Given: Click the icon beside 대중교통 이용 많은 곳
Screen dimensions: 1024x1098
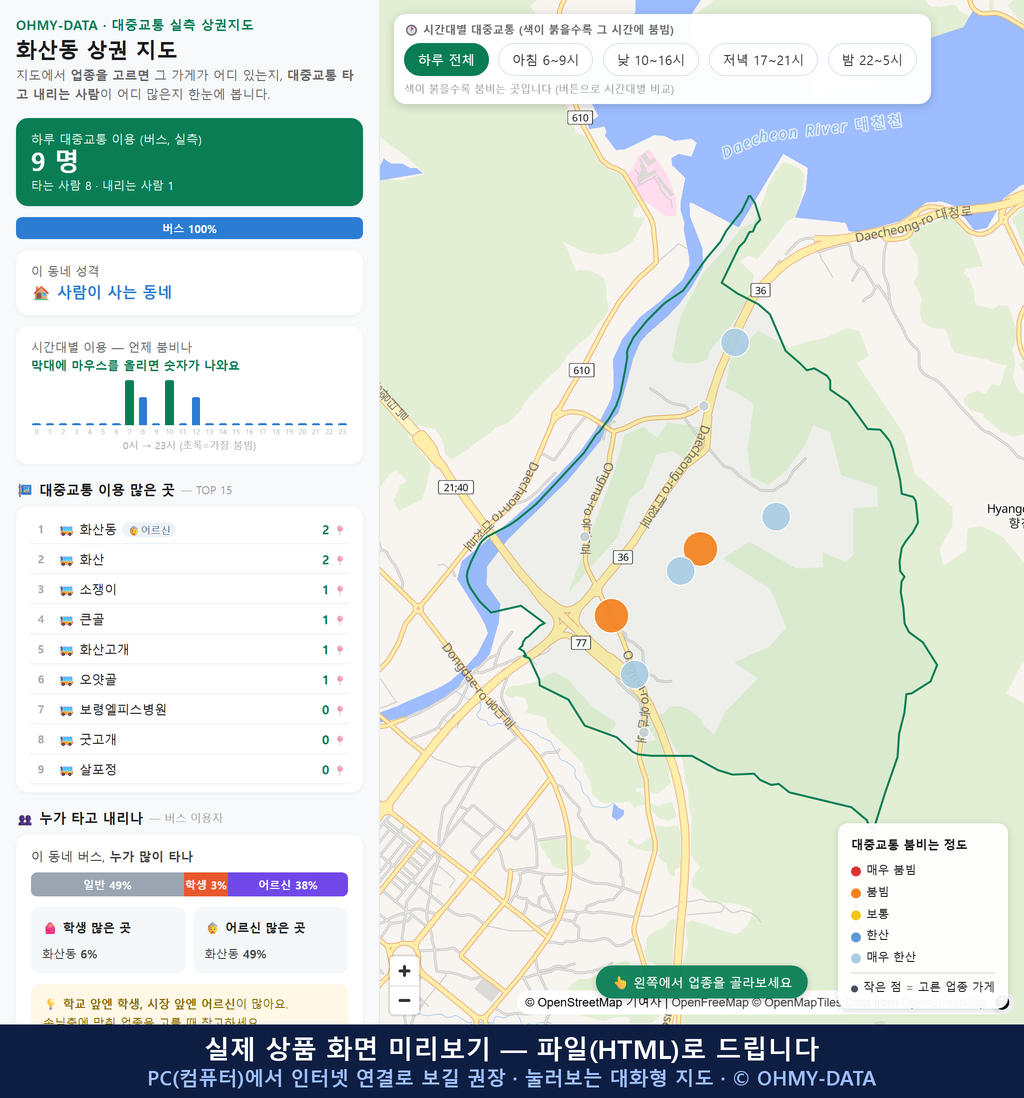Looking at the screenshot, I should [25, 490].
